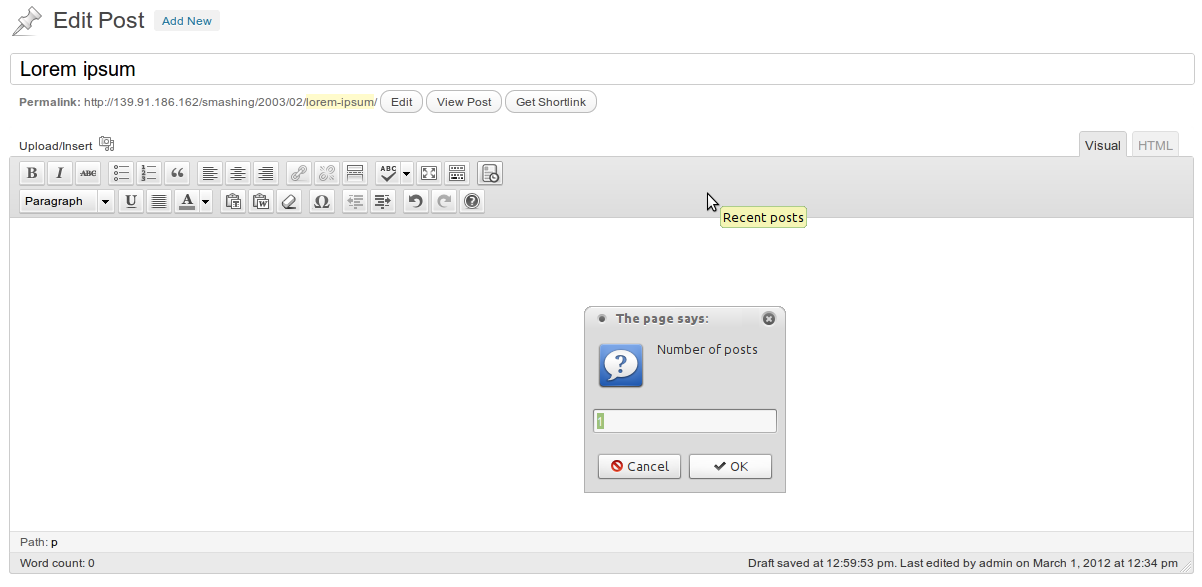Click the Number of posts input field
The image size is (1202, 587).
point(685,421)
